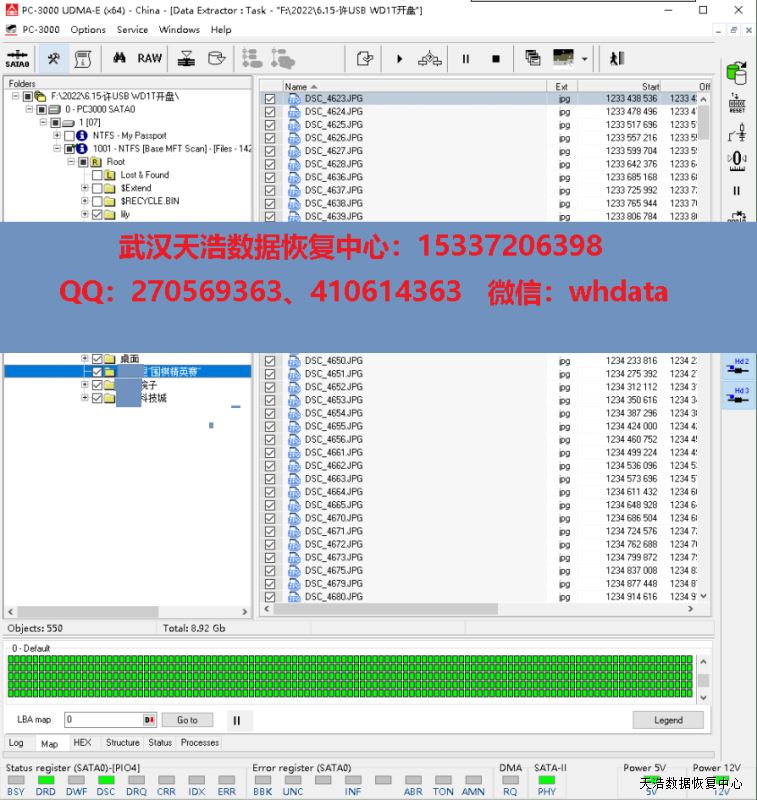Click the stop square toolbar icon
This screenshot has height=800, width=757.
click(495, 59)
